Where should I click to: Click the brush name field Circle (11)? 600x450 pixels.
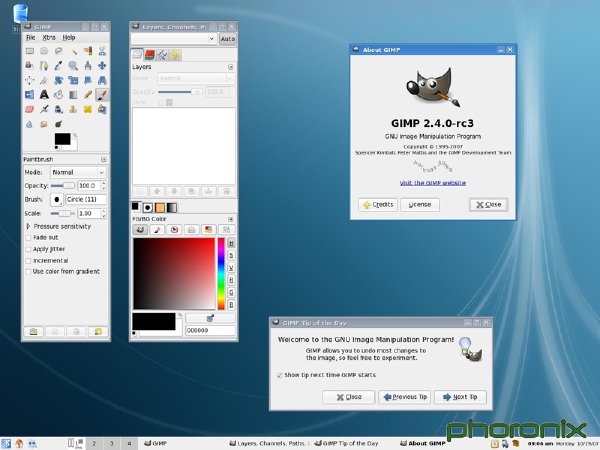click(86, 199)
